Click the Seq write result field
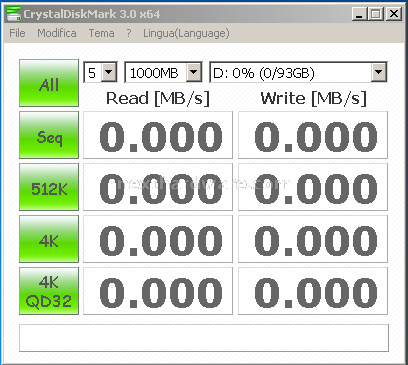This screenshot has width=408, height=365. tap(313, 135)
